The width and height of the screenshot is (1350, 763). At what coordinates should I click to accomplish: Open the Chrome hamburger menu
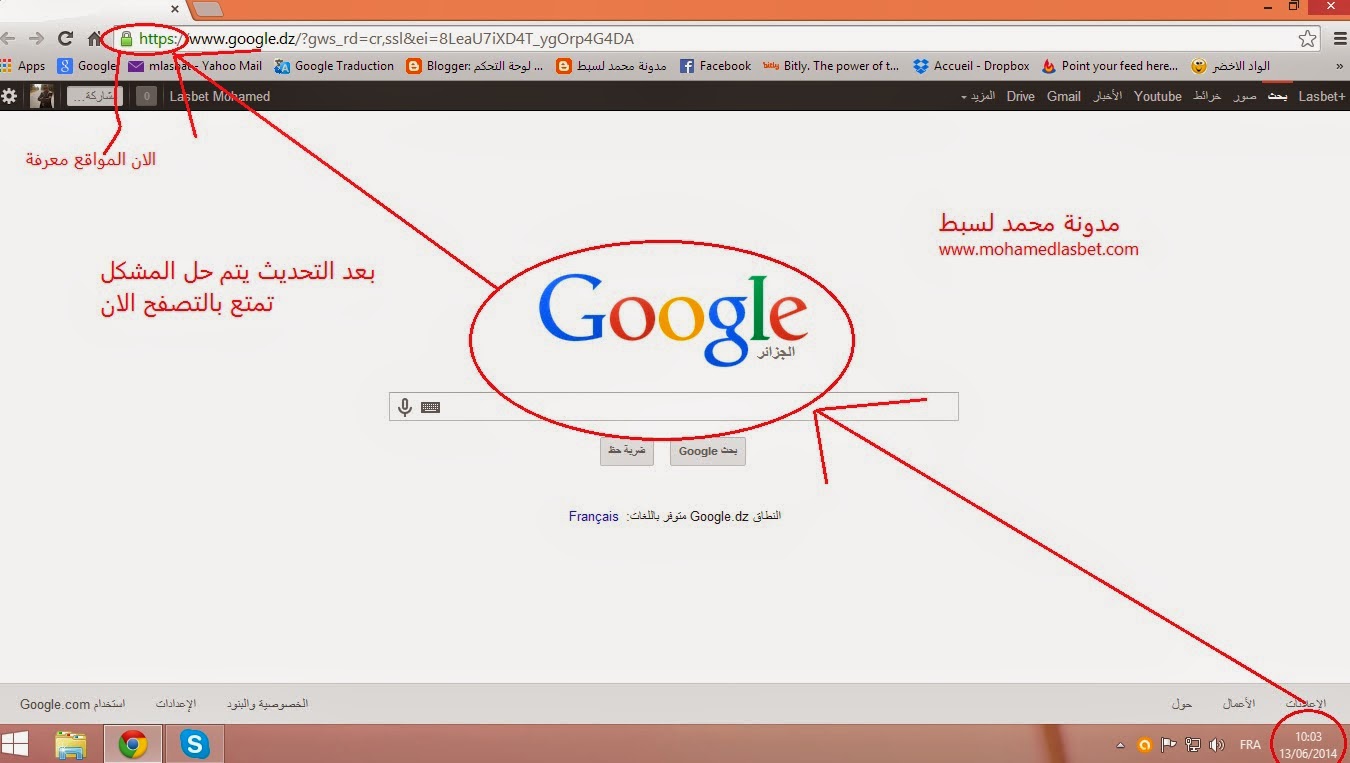(x=1340, y=39)
